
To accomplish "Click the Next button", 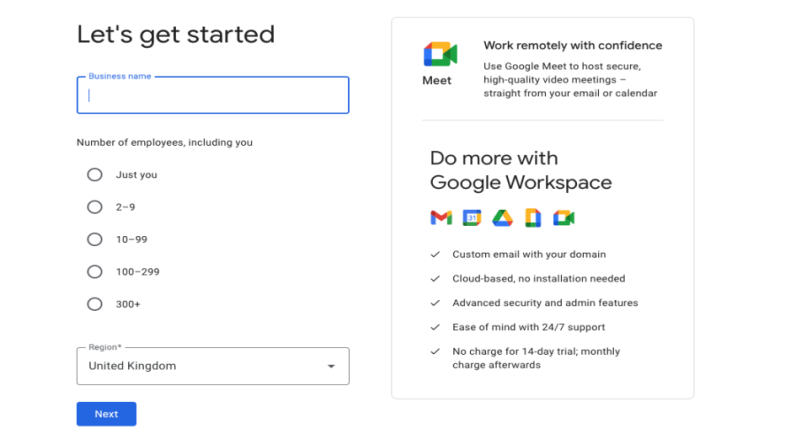I will click(x=106, y=414).
